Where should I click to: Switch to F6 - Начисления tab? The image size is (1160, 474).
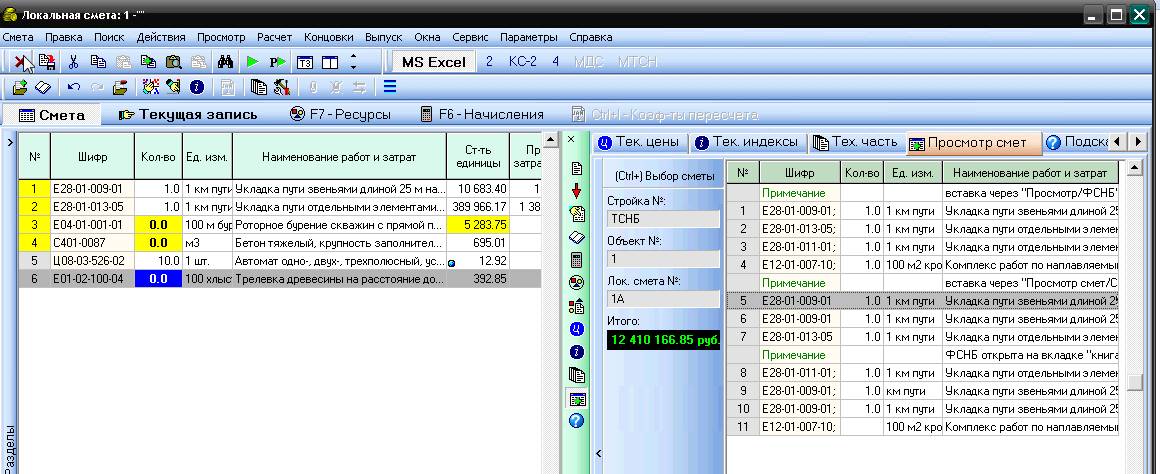(x=482, y=115)
